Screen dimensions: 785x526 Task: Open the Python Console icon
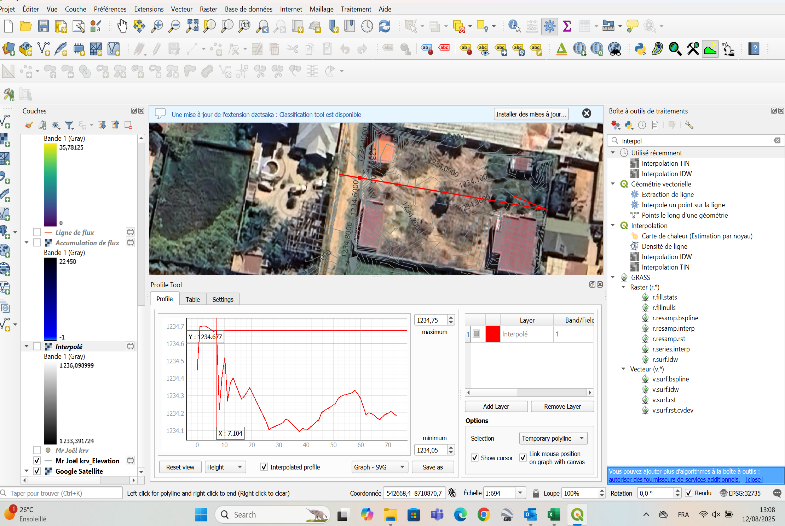tap(640, 49)
